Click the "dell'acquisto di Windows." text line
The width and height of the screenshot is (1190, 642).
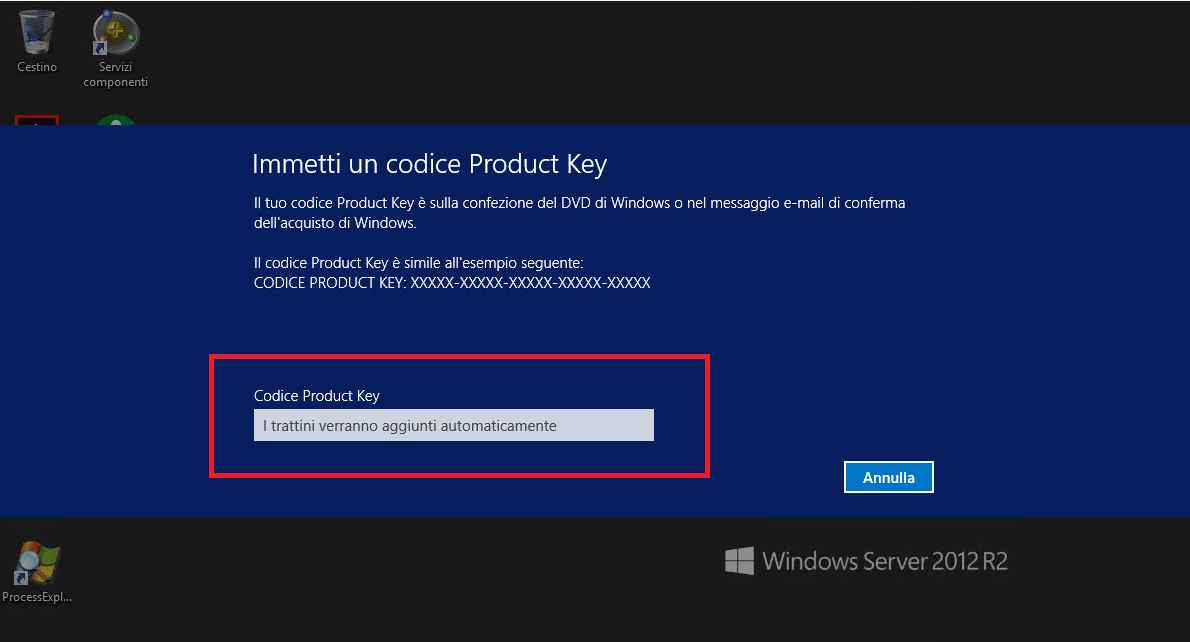(335, 223)
